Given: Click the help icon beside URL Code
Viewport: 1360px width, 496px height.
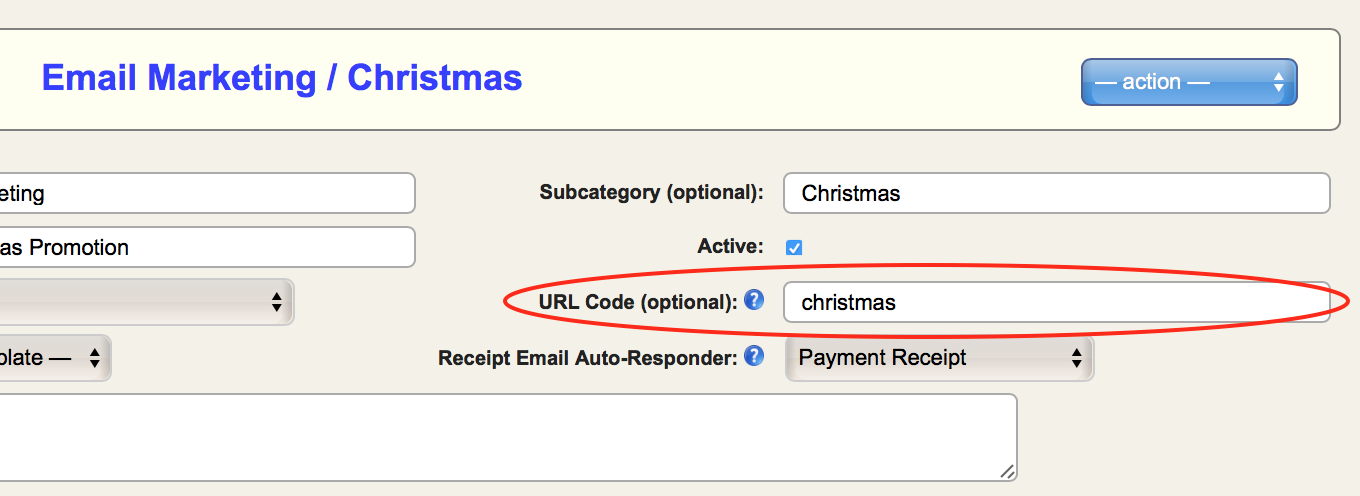Looking at the screenshot, I should [754, 299].
